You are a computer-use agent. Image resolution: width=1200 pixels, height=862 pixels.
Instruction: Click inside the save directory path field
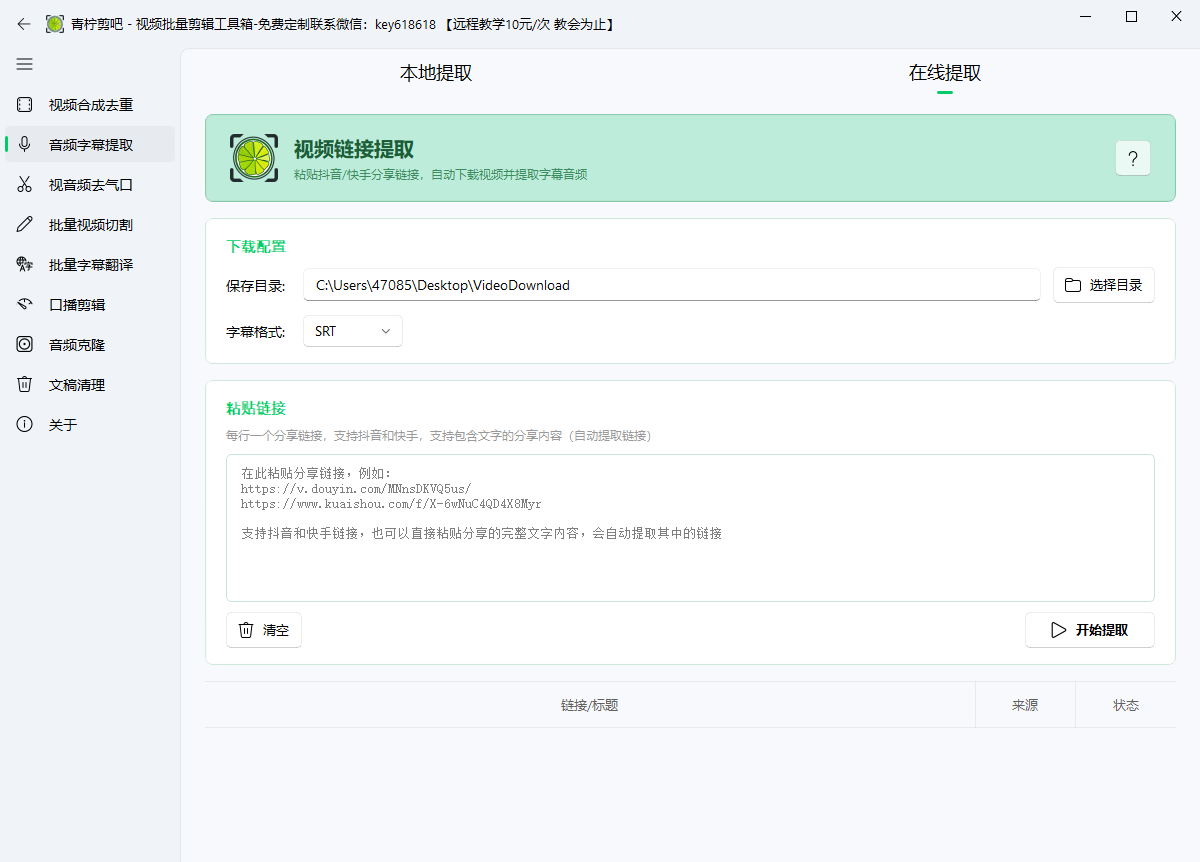point(670,284)
